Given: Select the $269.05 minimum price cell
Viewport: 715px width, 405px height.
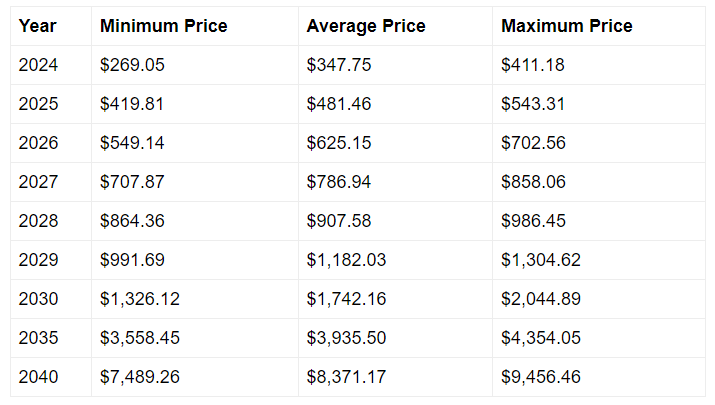Looking at the screenshot, I should 132,65.
